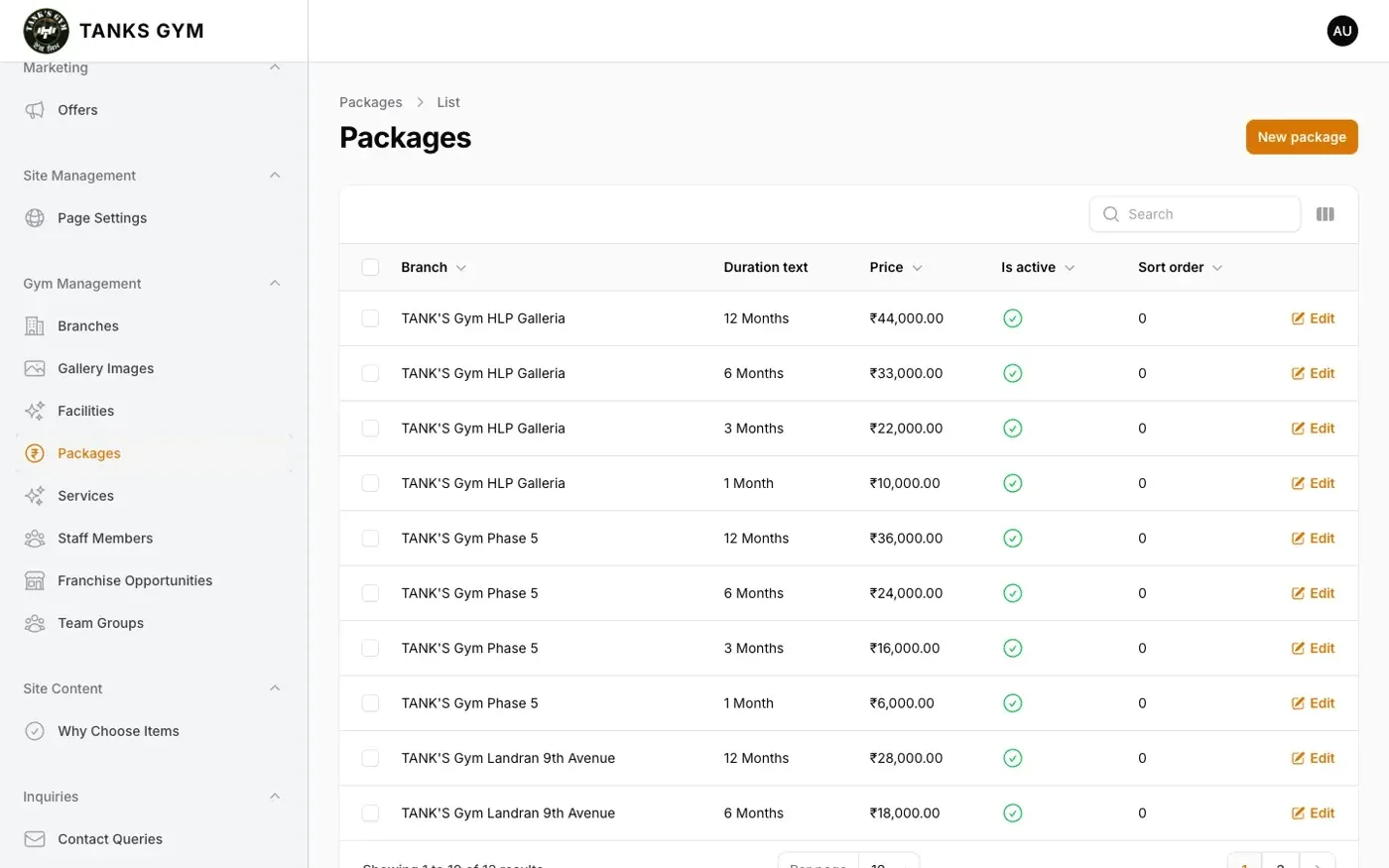The image size is (1389, 868).
Task: Click the Tanks Gym logo image
Action: [x=47, y=31]
